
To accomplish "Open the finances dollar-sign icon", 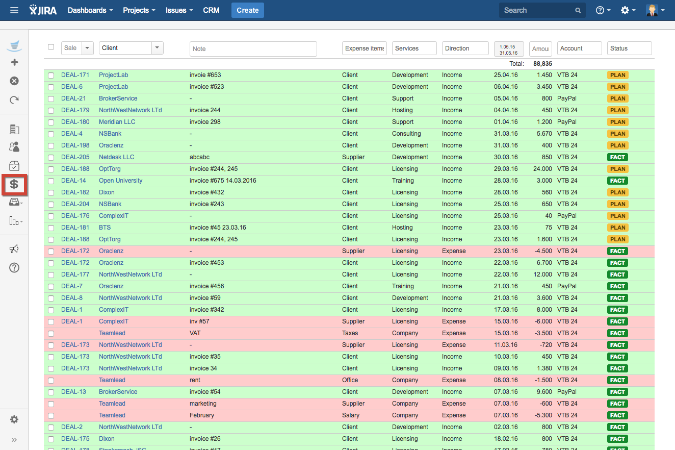I will point(14,185).
